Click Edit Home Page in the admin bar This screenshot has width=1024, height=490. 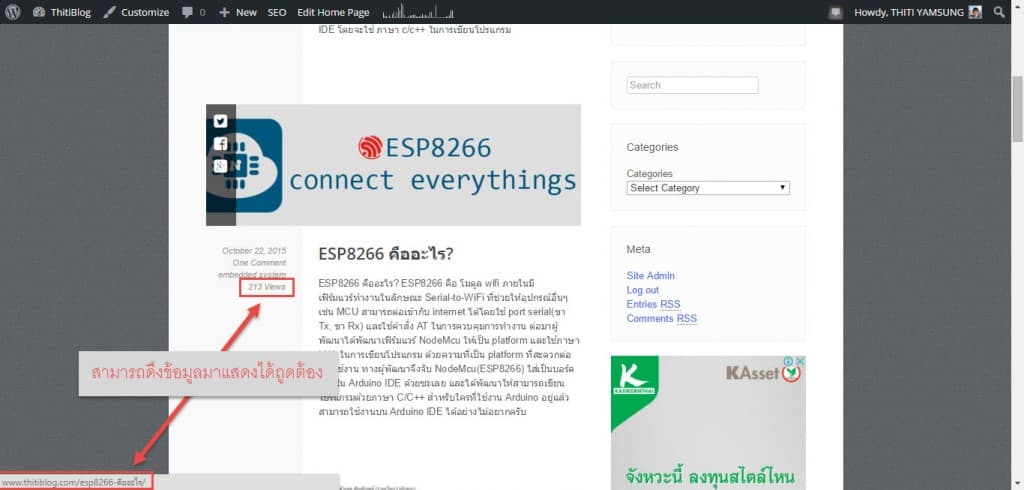pyautogui.click(x=333, y=12)
